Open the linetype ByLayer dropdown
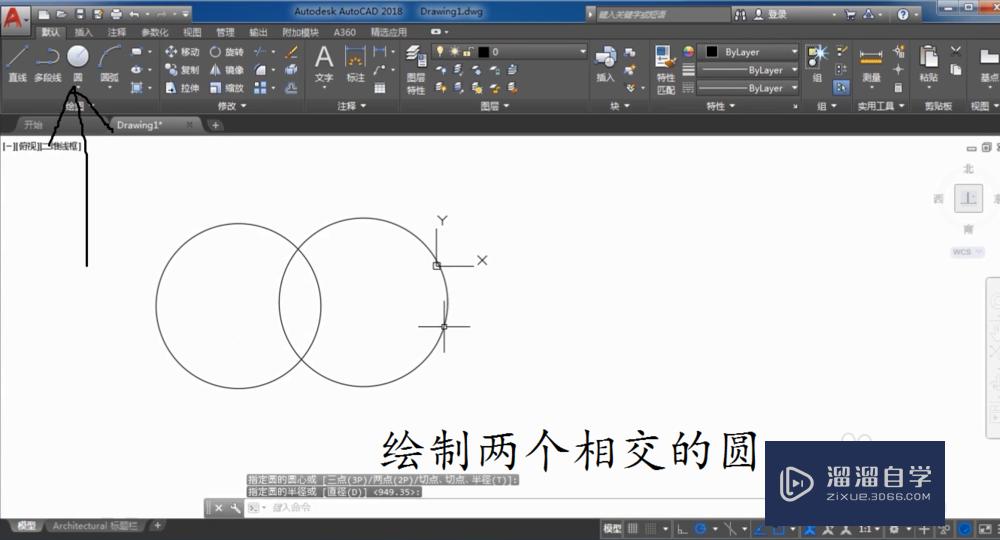1000x540 pixels. click(x=748, y=88)
